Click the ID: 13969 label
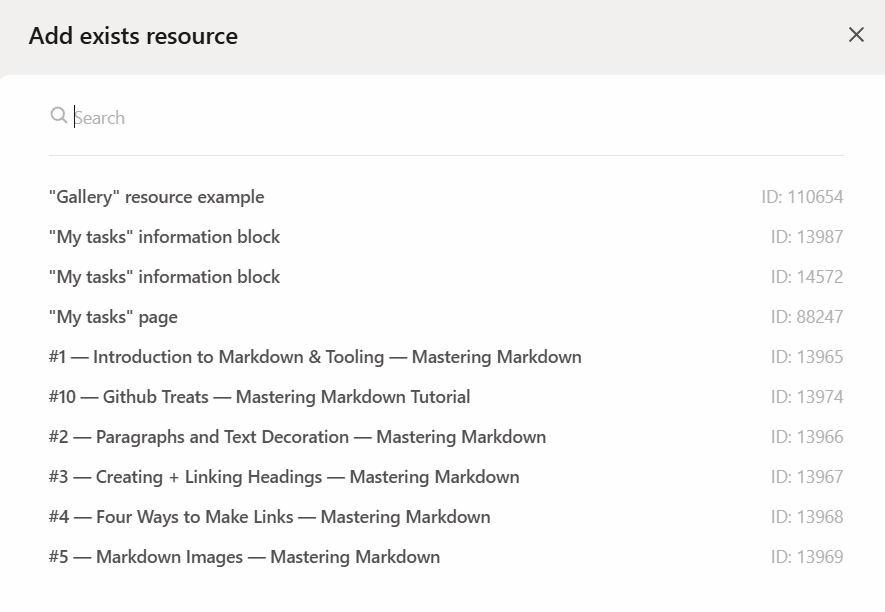 point(806,557)
